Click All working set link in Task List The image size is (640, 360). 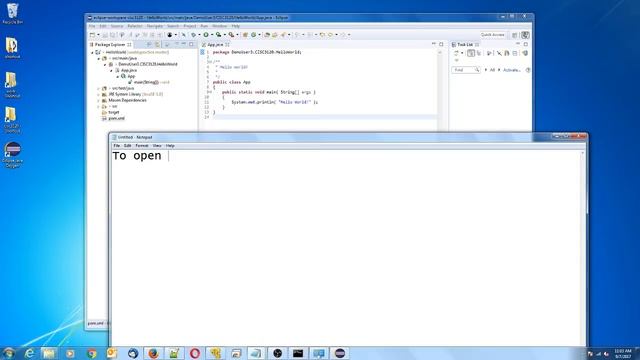[x=492, y=70]
